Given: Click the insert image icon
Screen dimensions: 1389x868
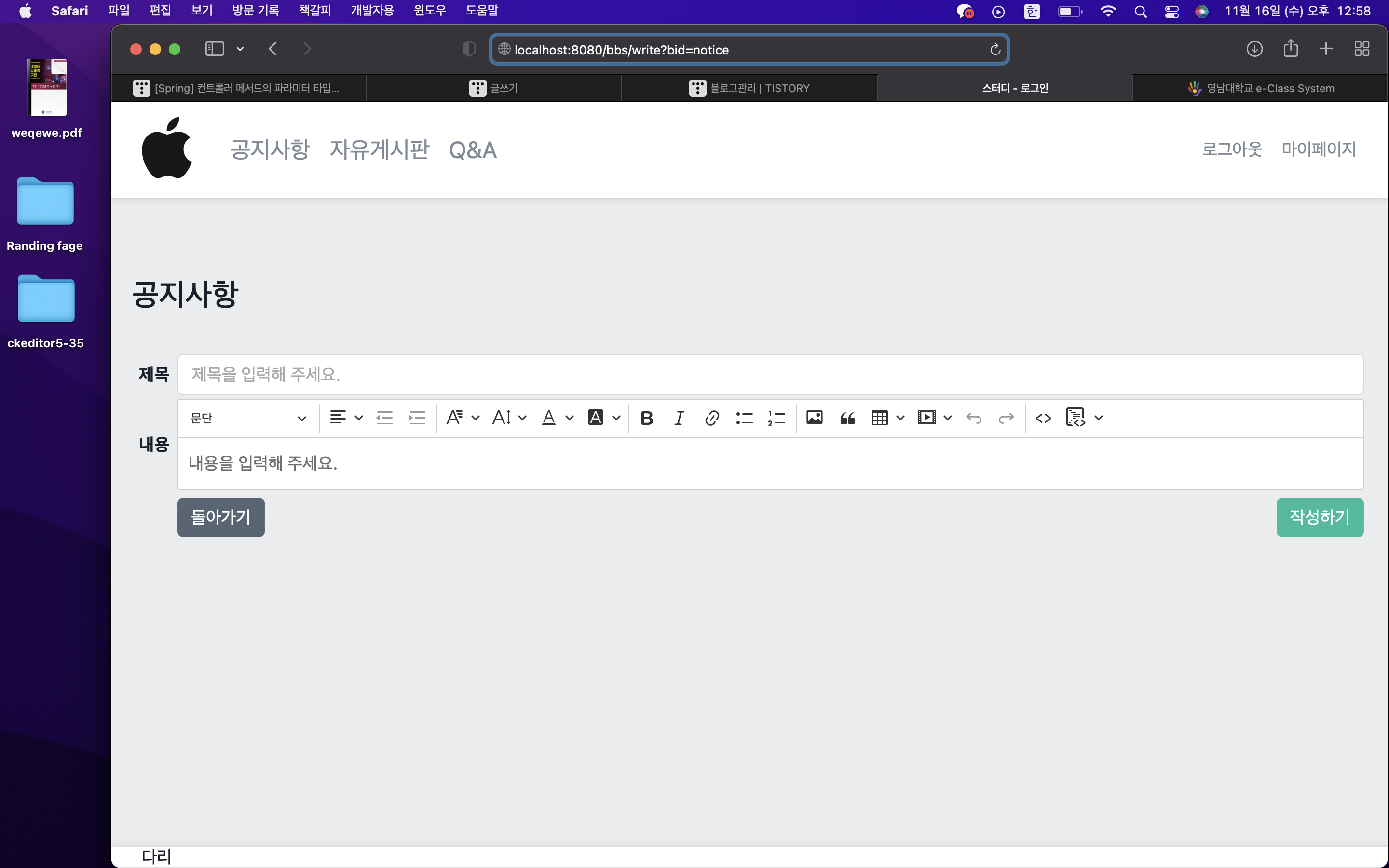Looking at the screenshot, I should (815, 418).
